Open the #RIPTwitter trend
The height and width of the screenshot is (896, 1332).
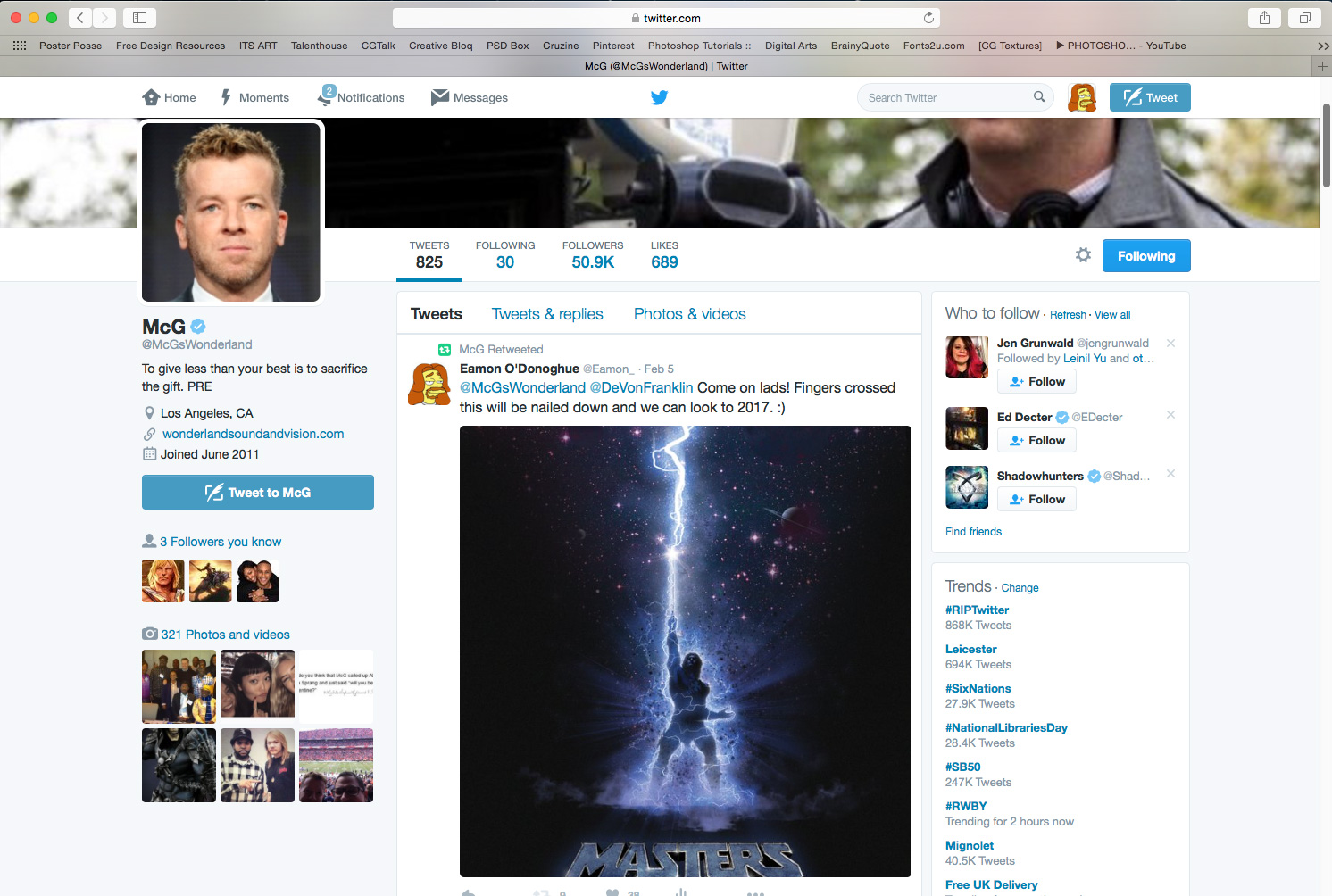(x=977, y=610)
